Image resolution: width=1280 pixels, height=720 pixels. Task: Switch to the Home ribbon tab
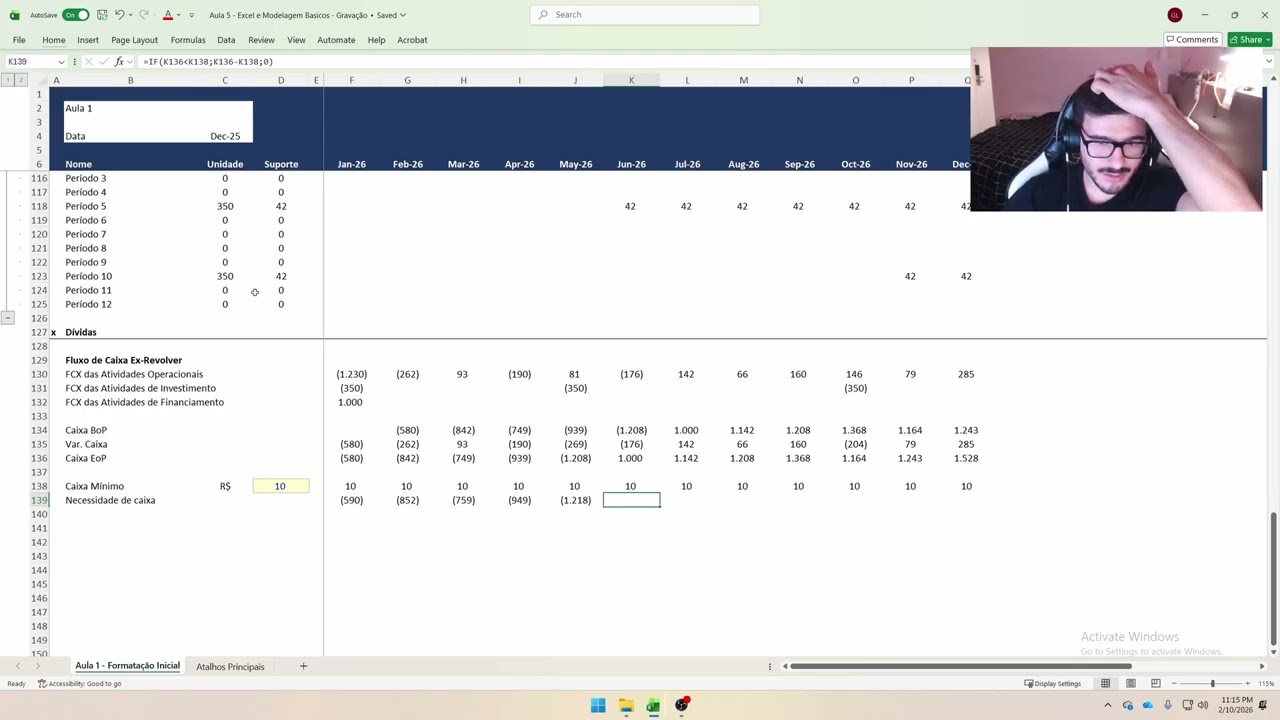point(54,40)
